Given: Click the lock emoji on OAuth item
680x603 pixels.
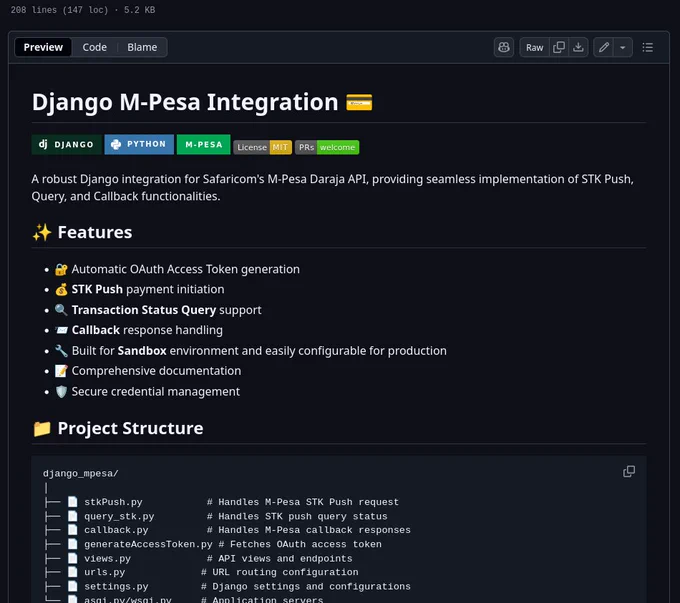Looking at the screenshot, I should tap(61, 269).
